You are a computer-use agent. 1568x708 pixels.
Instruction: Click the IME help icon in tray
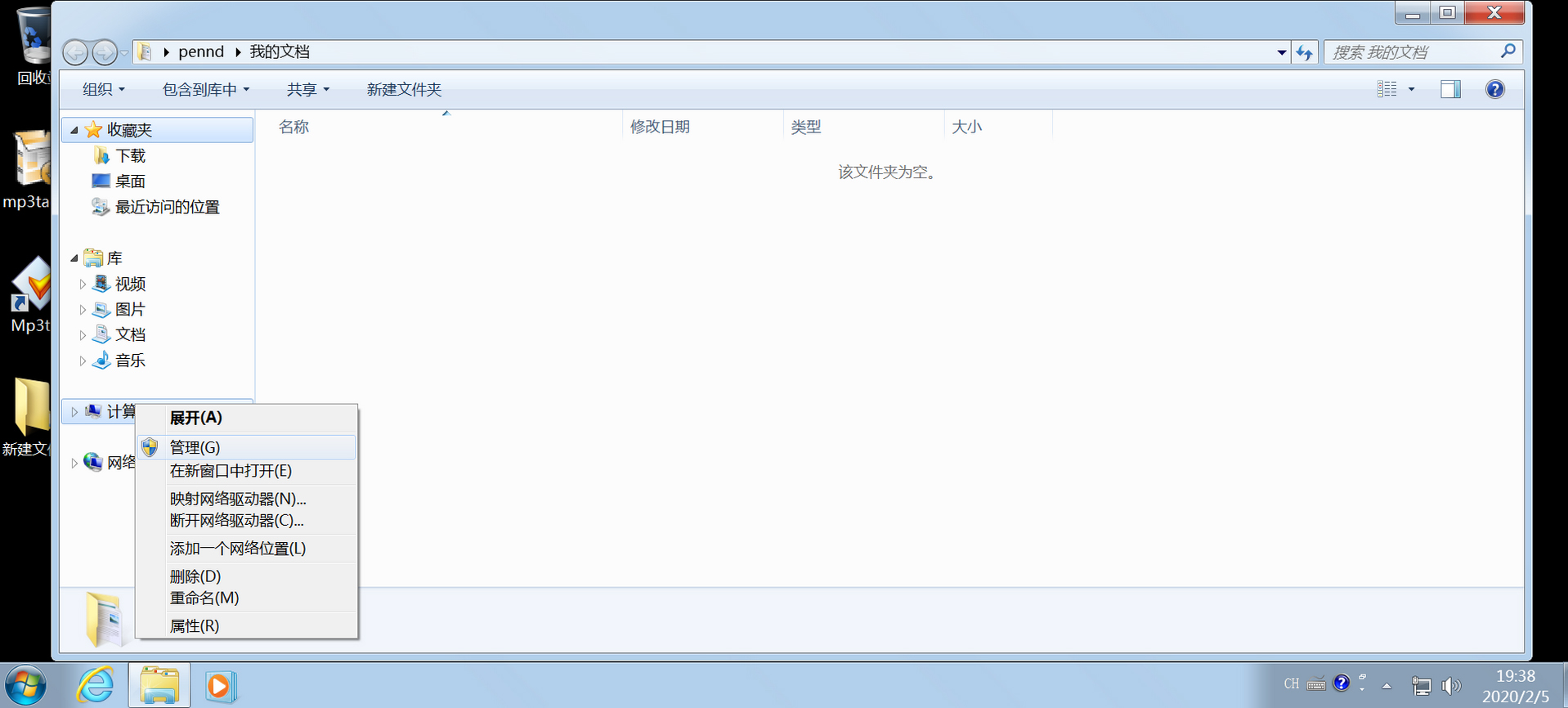point(1341,683)
